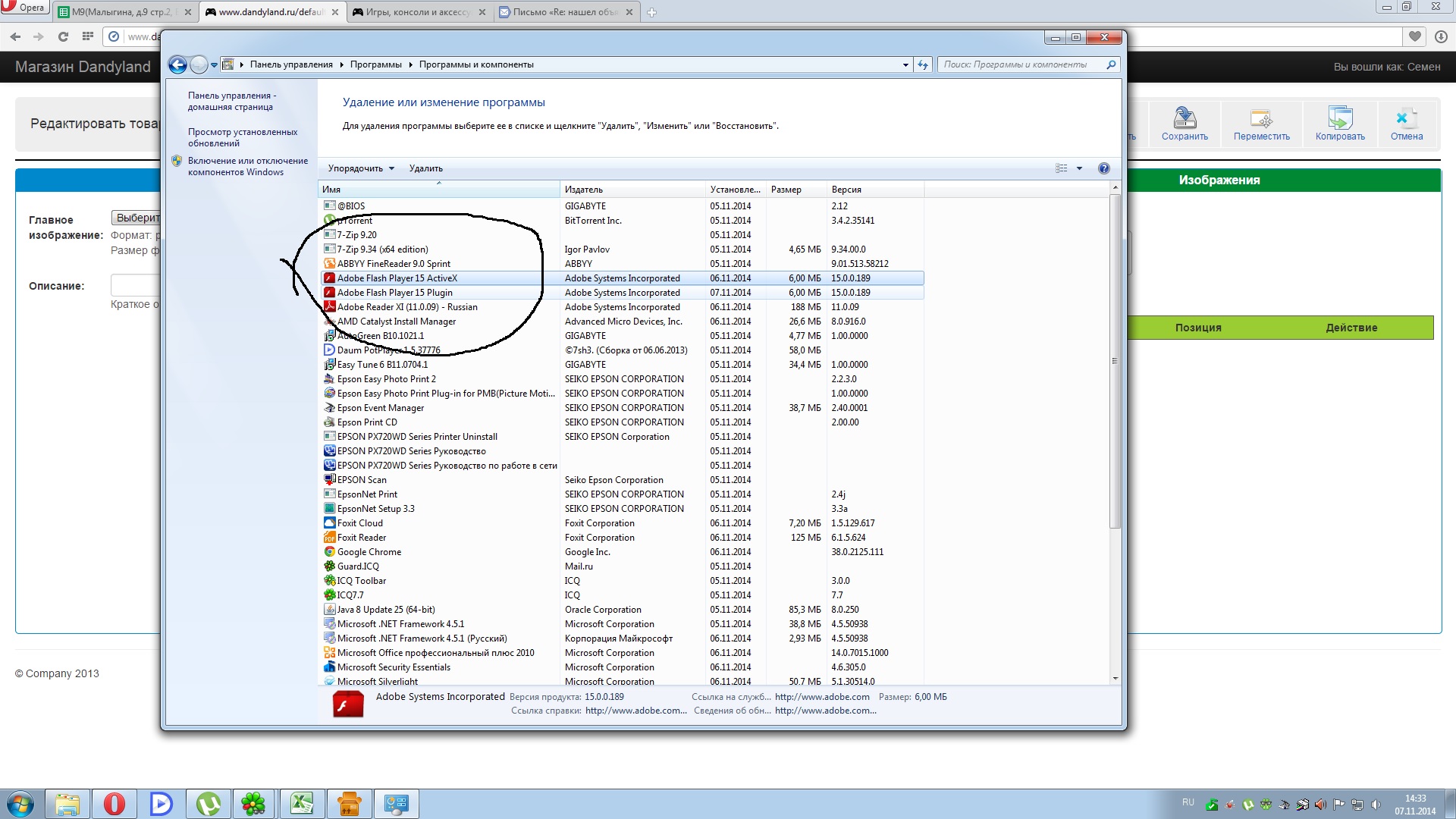Screen dimensions: 1456x819
Task: Click the change view icon
Action: point(1061,168)
